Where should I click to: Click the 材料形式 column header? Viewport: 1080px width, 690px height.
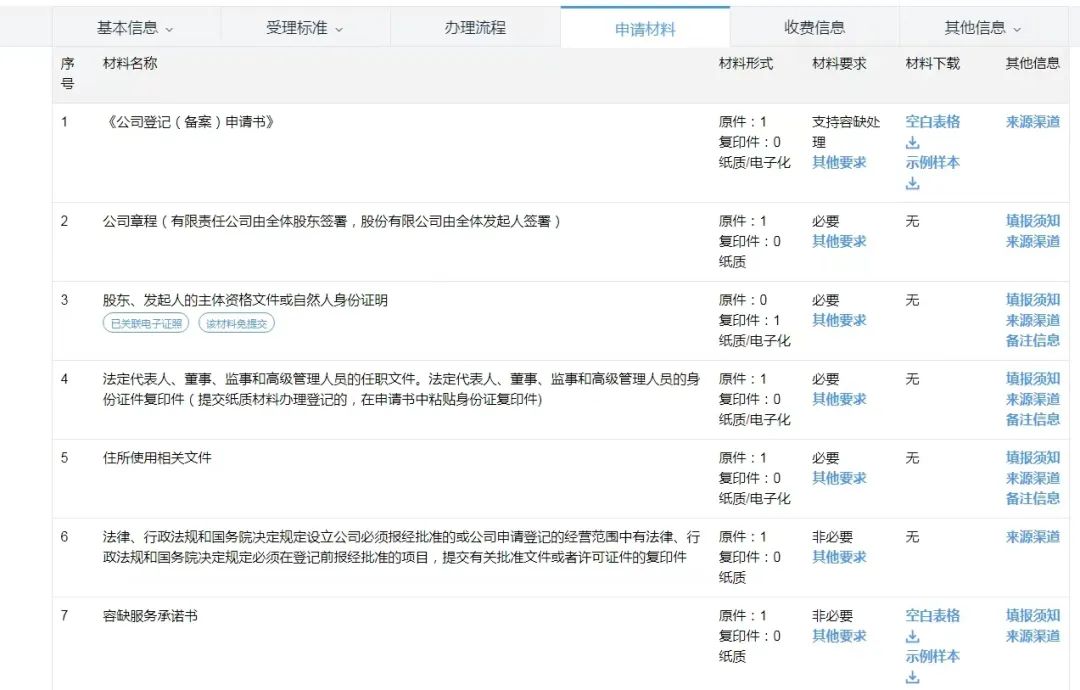(746, 63)
